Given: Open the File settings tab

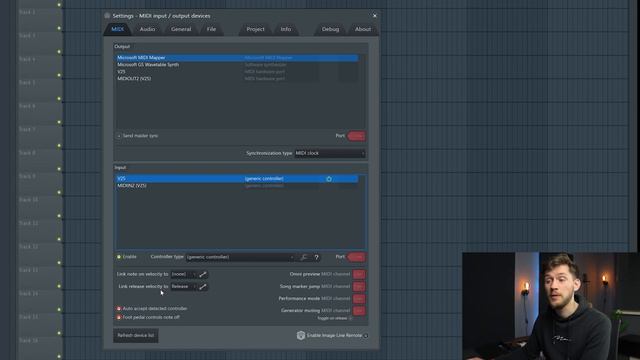Looking at the screenshot, I should coord(211,29).
